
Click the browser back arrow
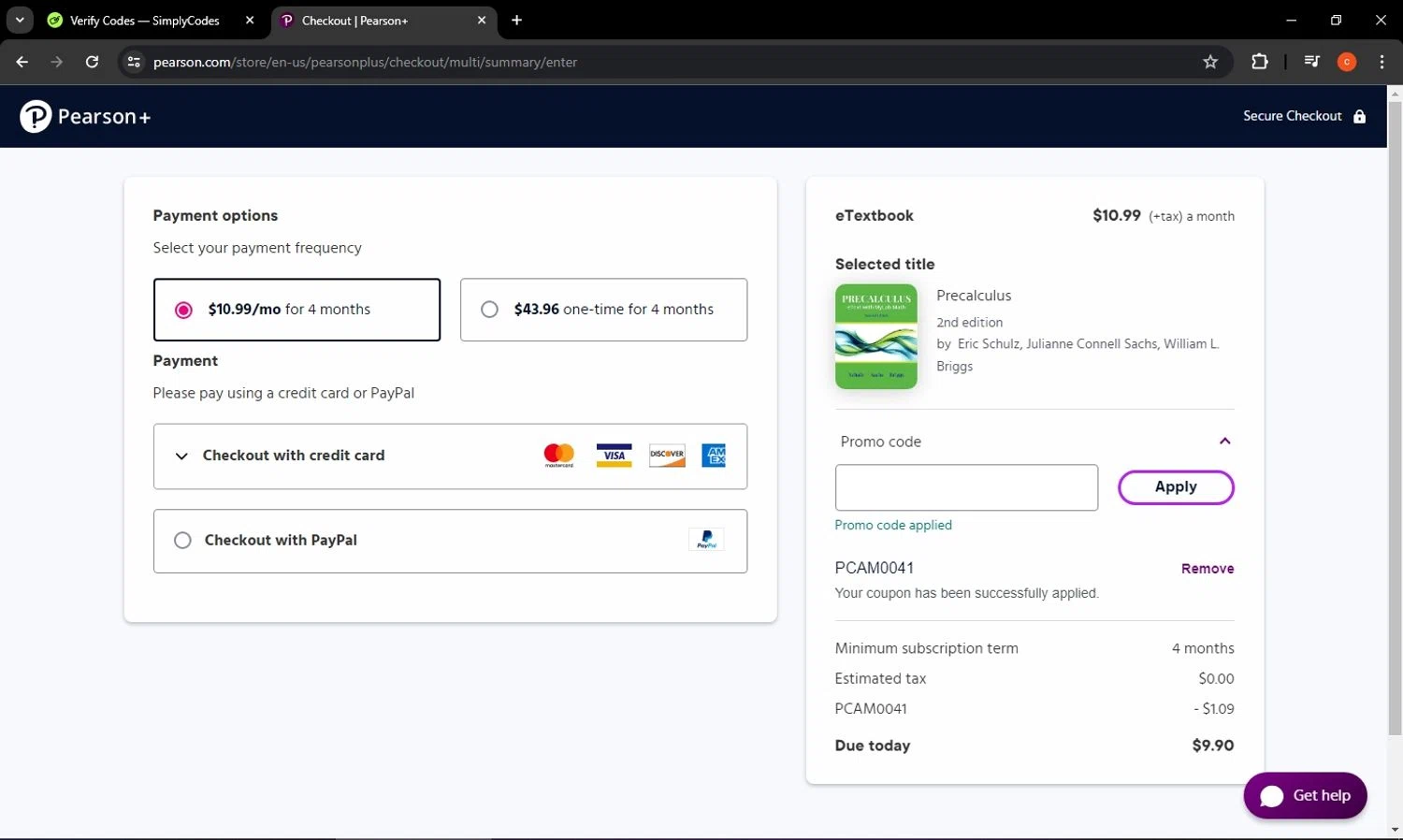coord(22,62)
